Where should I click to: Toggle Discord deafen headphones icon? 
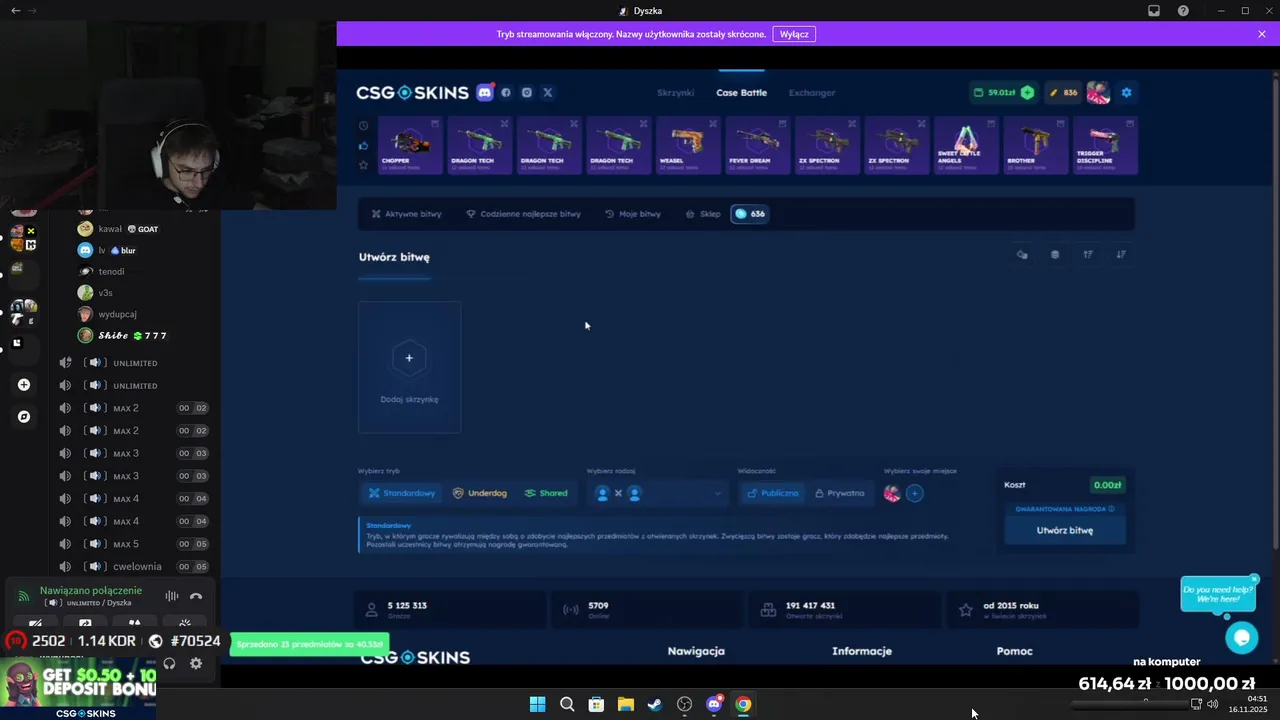(169, 663)
